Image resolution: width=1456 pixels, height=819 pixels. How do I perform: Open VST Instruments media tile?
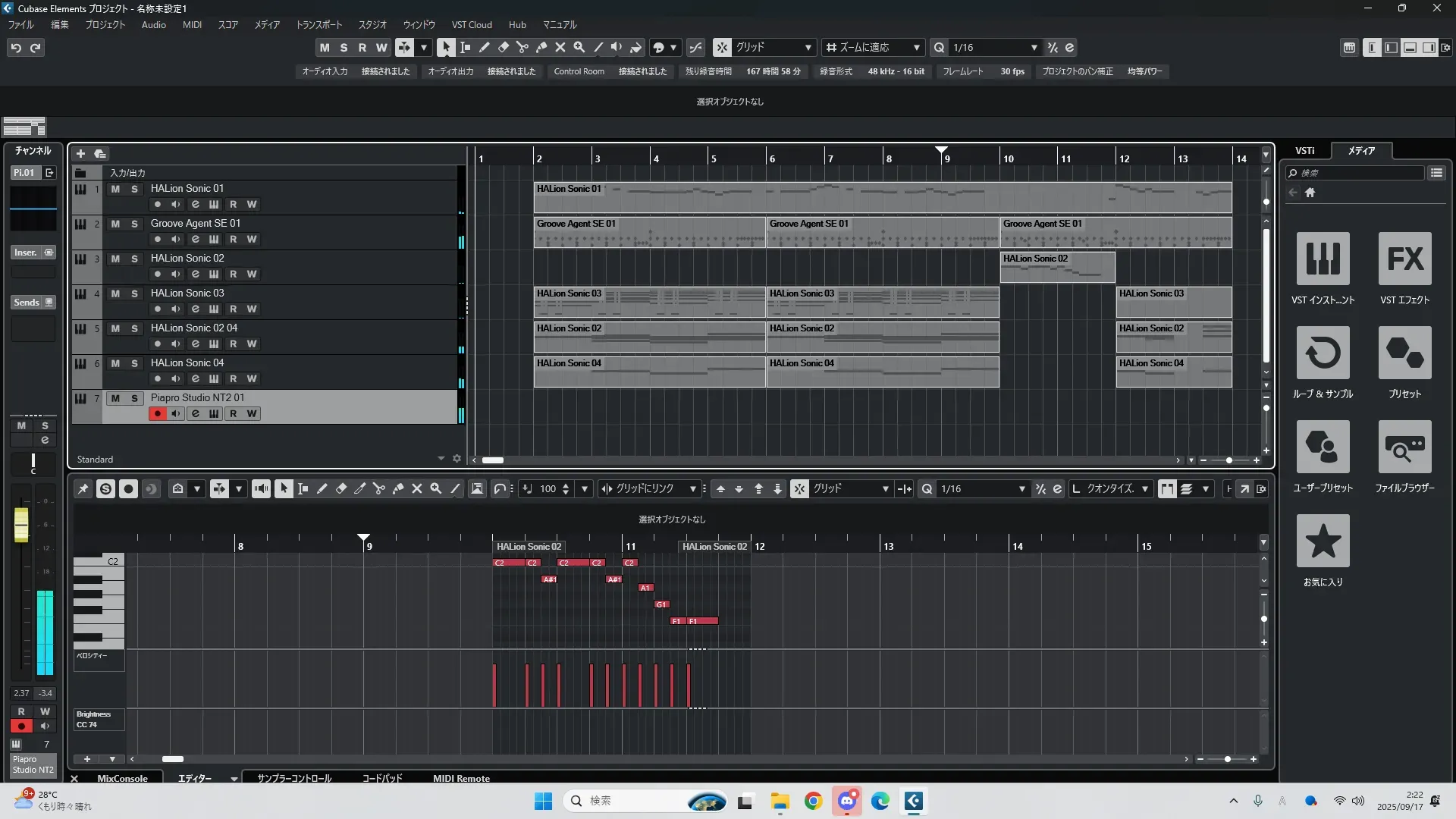[x=1323, y=259]
